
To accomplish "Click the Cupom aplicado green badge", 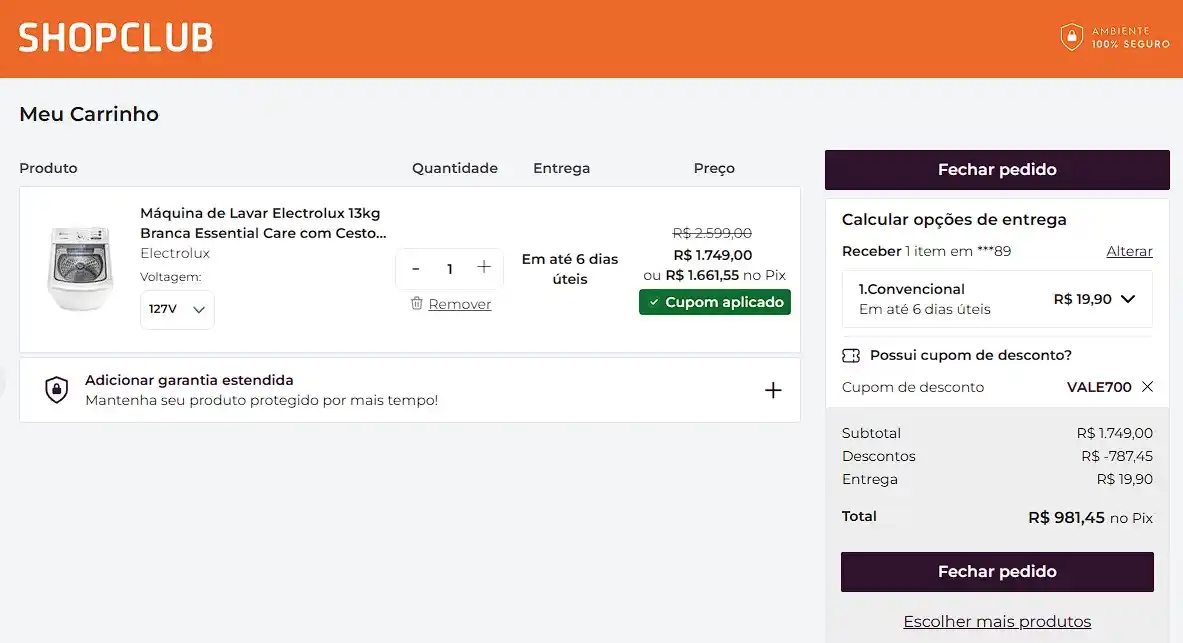I will pos(714,302).
